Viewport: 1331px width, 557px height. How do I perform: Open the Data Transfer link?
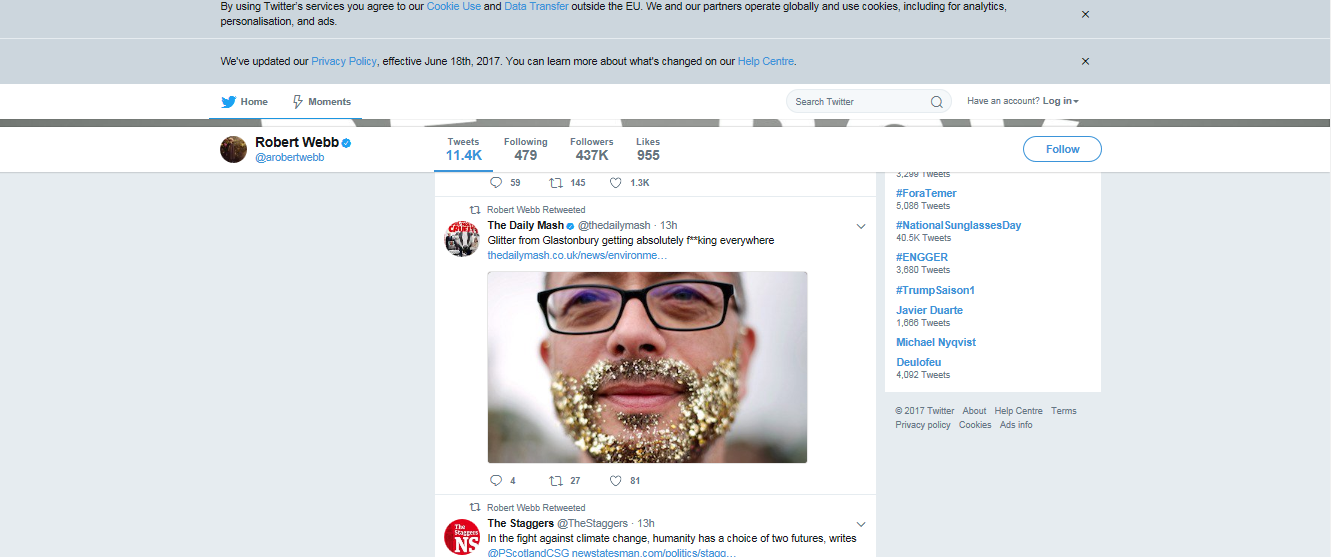(537, 6)
